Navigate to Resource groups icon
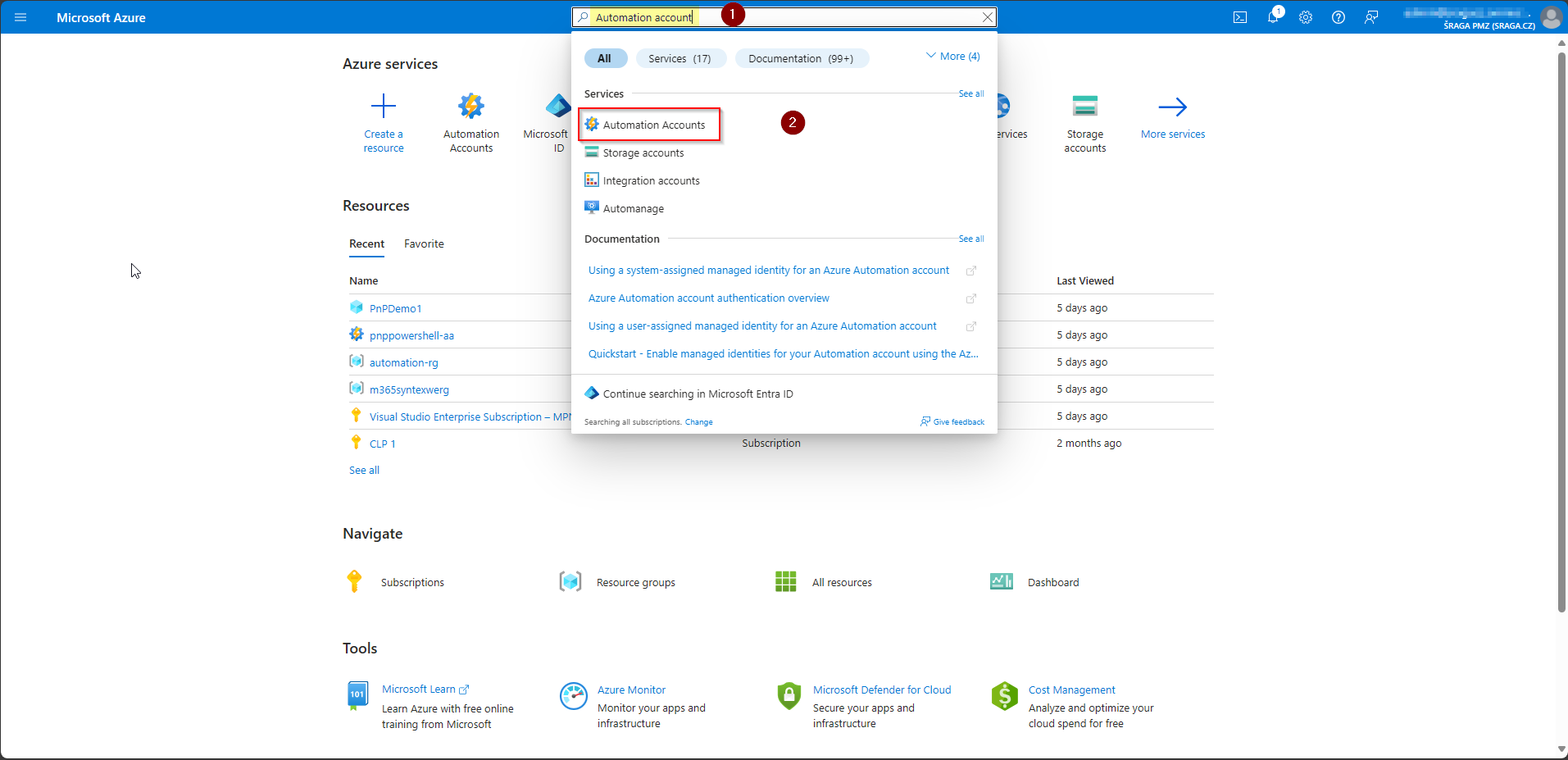 coord(570,581)
